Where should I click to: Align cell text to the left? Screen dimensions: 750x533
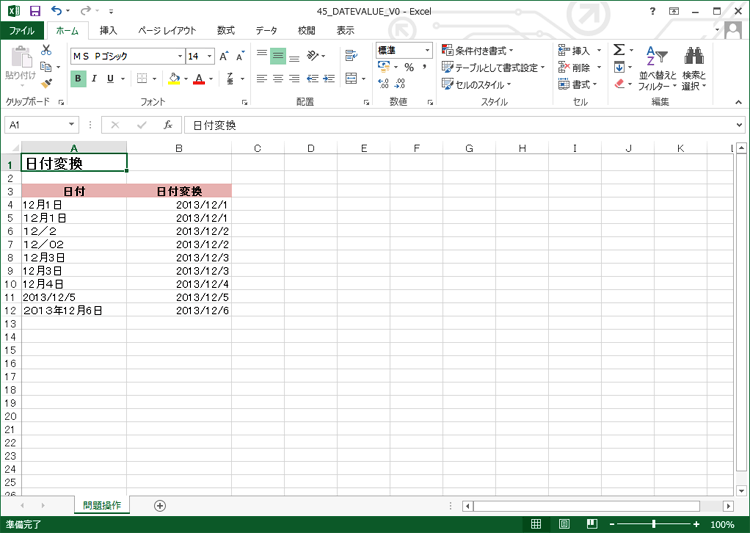[x=262, y=78]
